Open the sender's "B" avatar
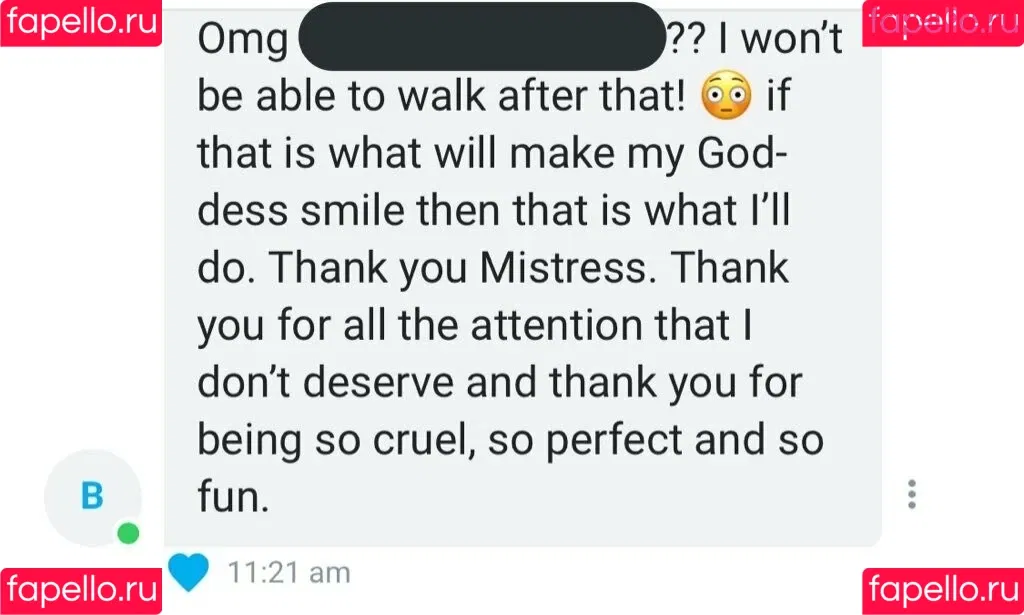 [x=93, y=496]
